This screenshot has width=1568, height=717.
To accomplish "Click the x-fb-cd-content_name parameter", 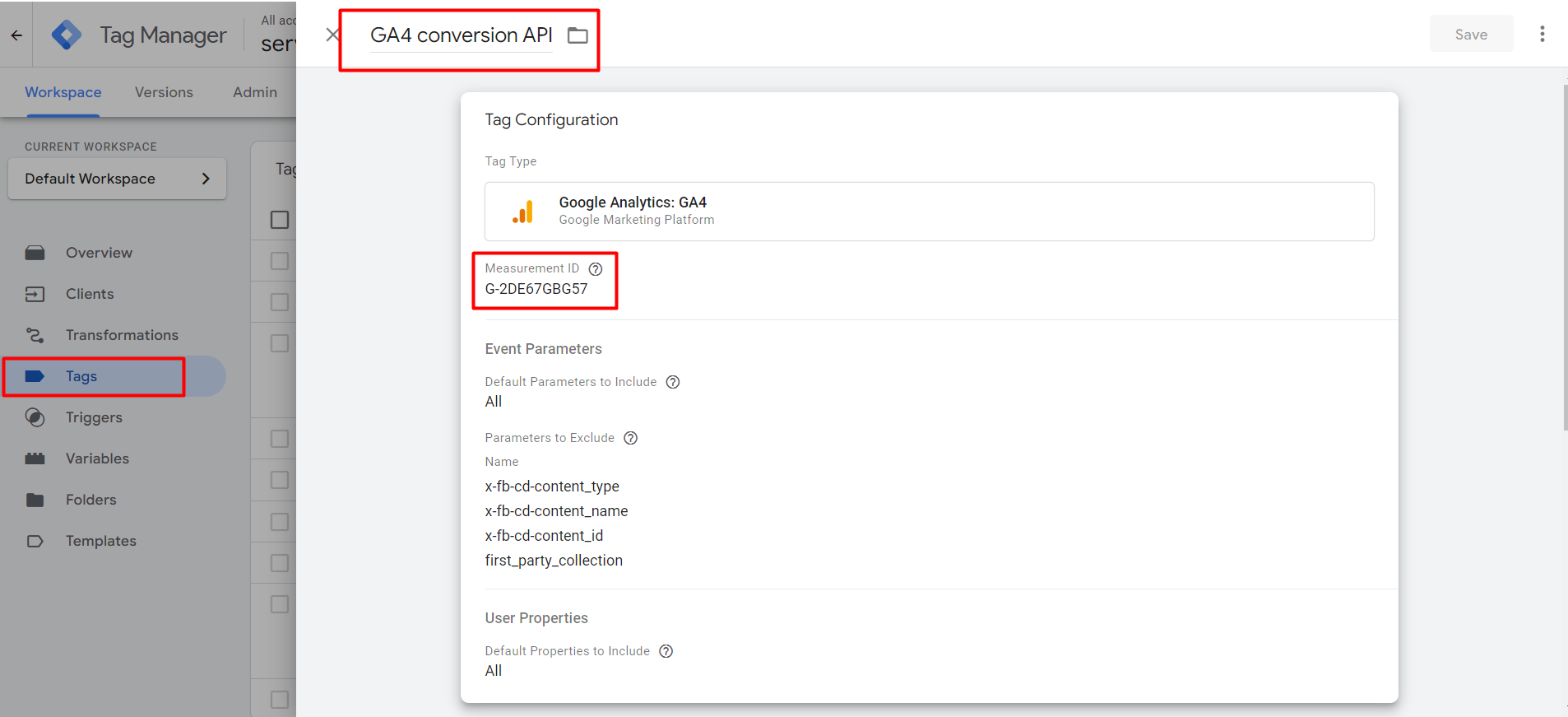I will coord(556,511).
